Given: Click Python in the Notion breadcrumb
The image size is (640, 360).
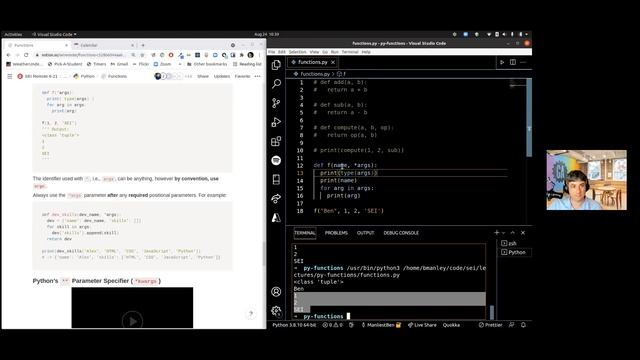Looking at the screenshot, I should [84, 76].
